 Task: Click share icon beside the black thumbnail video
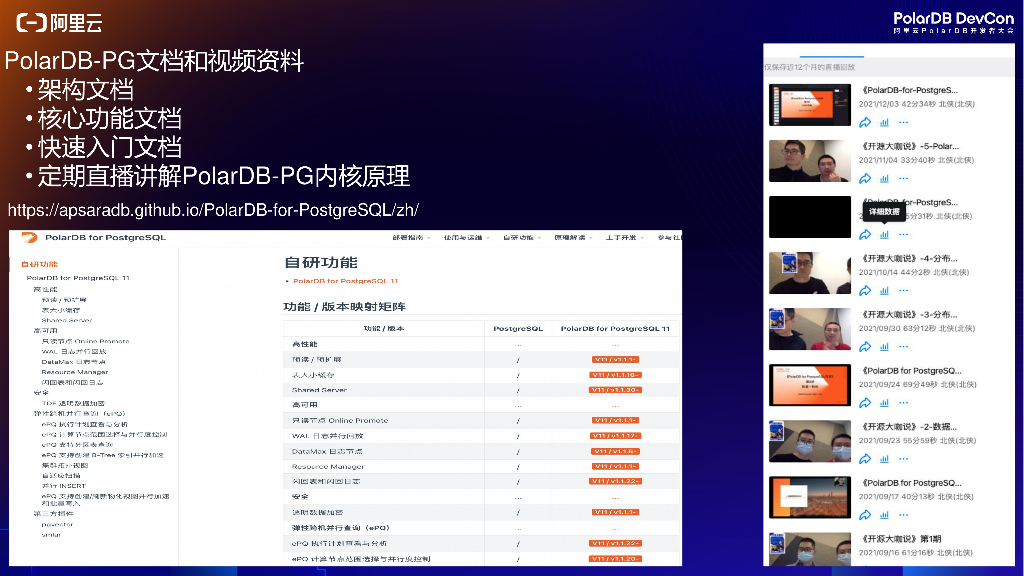pos(865,234)
